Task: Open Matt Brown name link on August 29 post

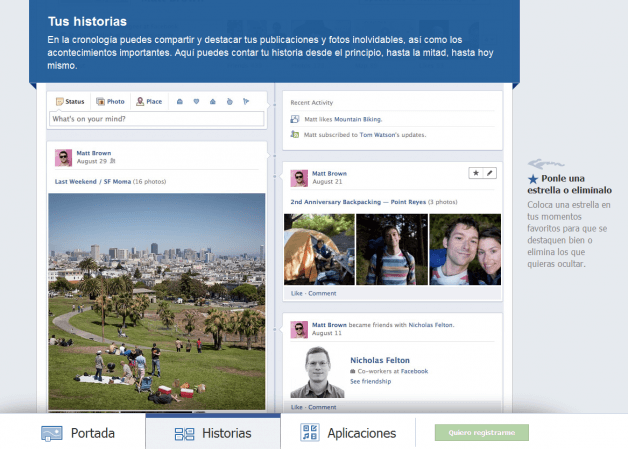Action: tap(94, 153)
